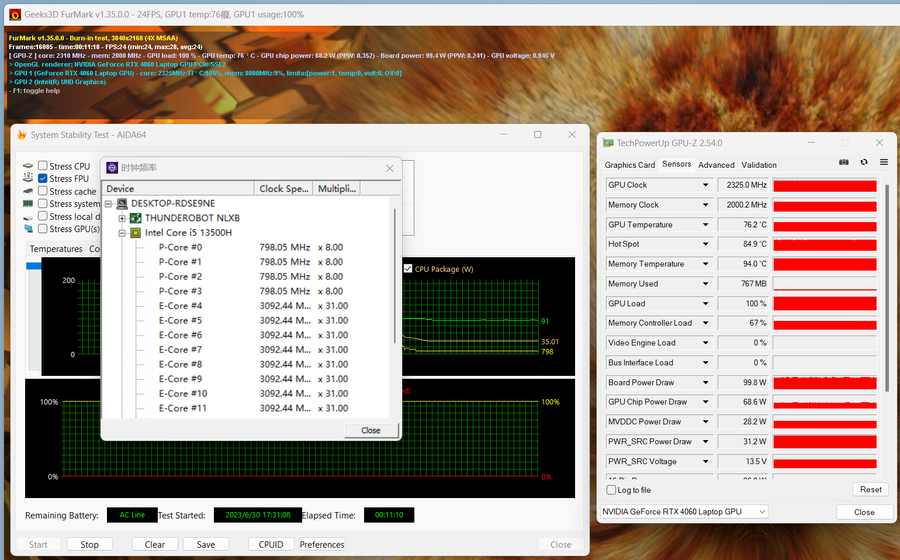Click the Test Started date field
This screenshot has height=560, width=900.
tap(258, 515)
